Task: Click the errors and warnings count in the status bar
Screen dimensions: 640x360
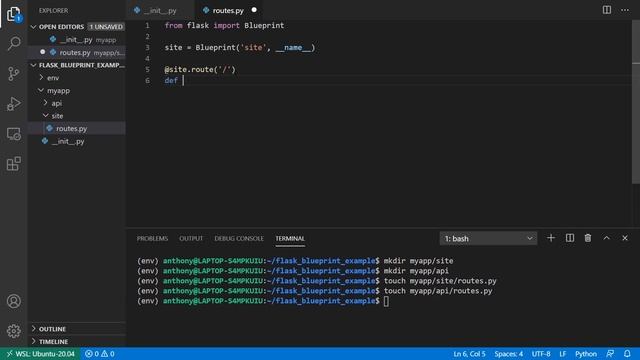Action: point(100,354)
